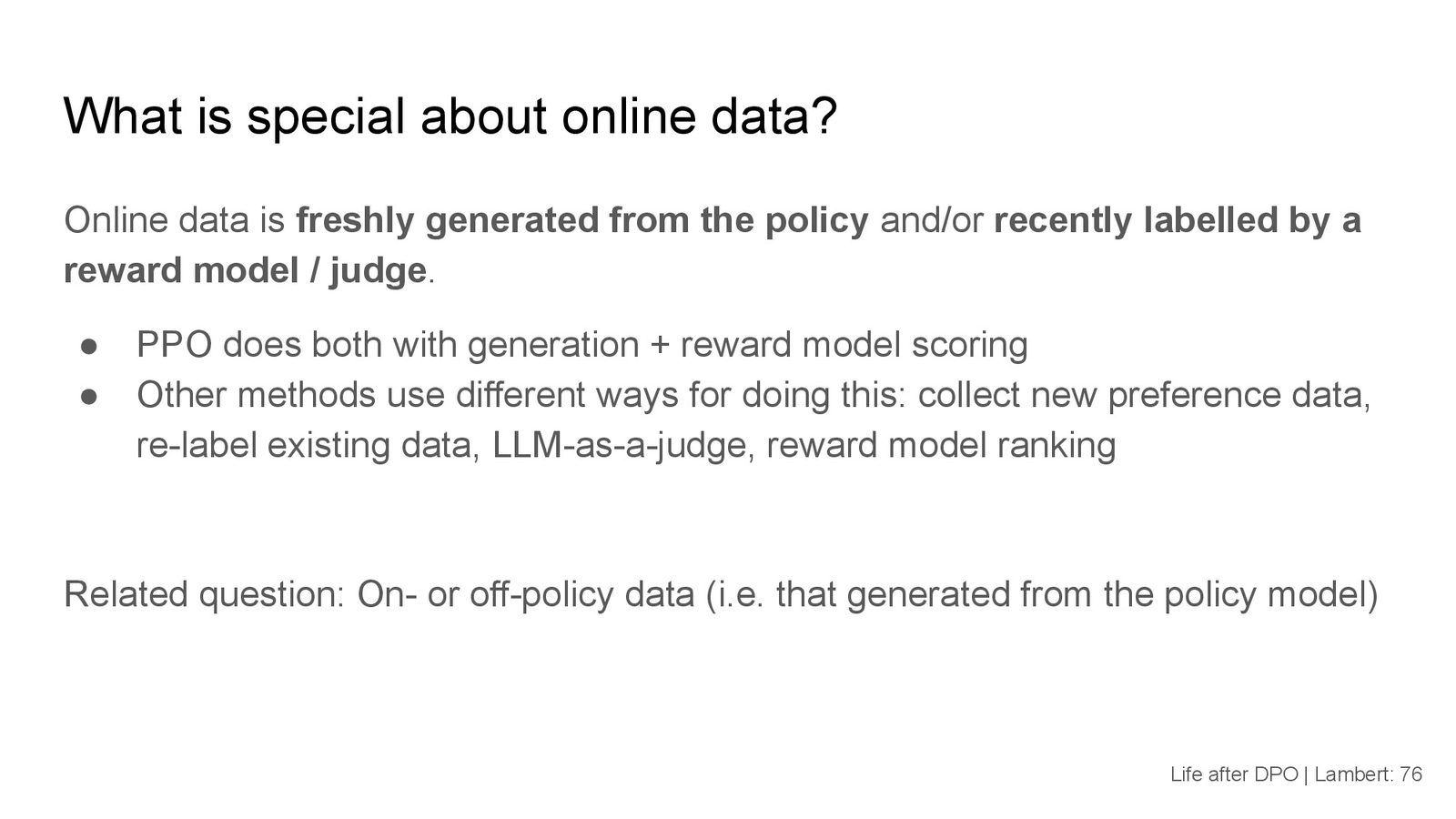Click the bold phrase 'freshly generated from the policy'

point(582,221)
